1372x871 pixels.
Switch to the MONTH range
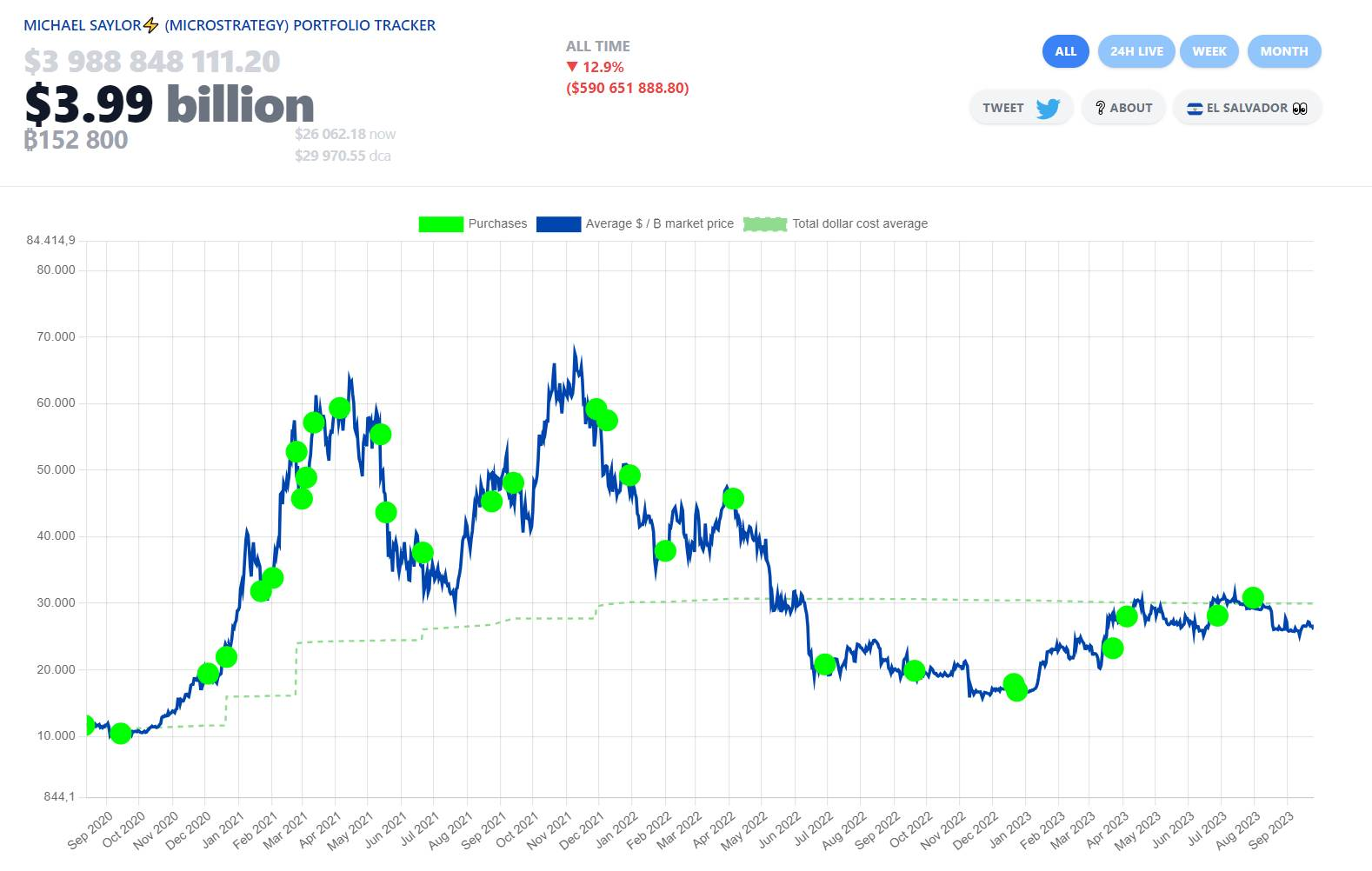coord(1284,51)
